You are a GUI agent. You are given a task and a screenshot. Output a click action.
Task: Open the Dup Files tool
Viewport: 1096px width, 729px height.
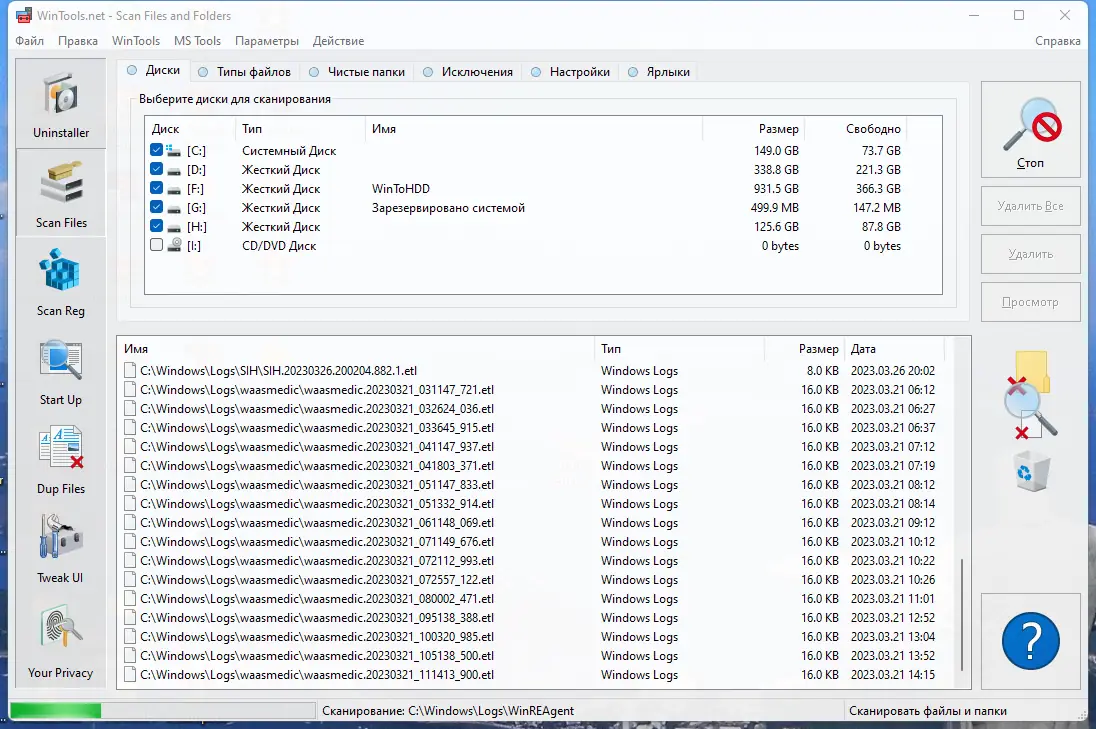(61, 459)
